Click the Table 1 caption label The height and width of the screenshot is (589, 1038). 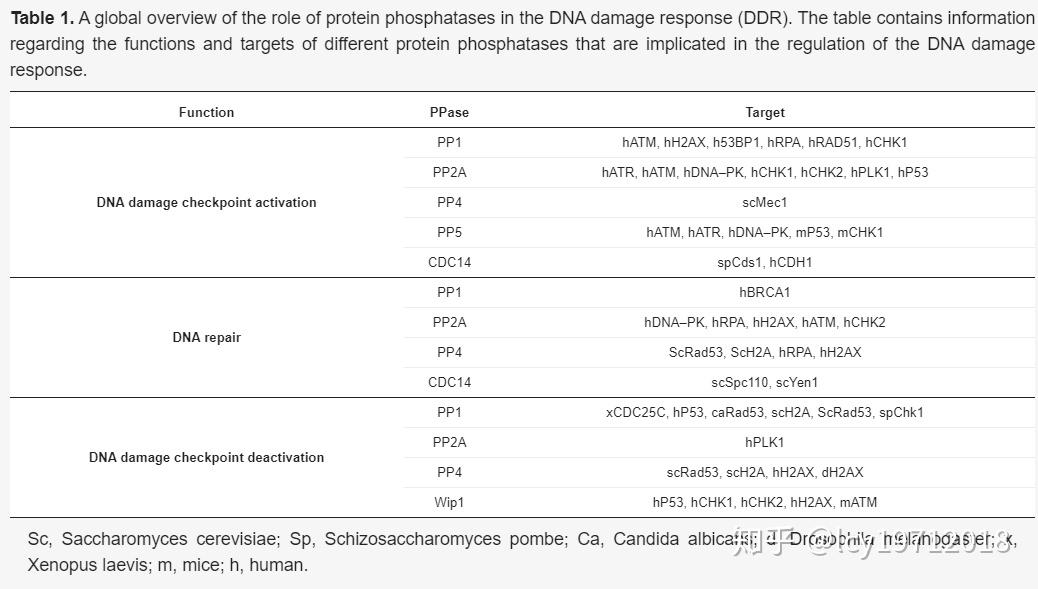point(42,18)
